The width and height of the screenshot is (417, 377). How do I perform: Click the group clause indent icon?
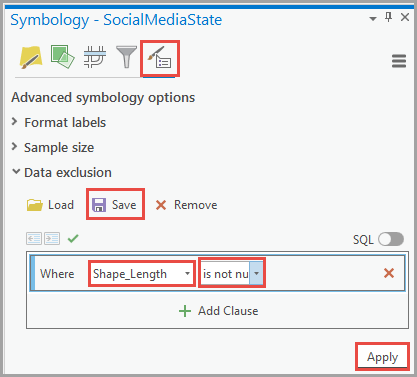[52, 239]
